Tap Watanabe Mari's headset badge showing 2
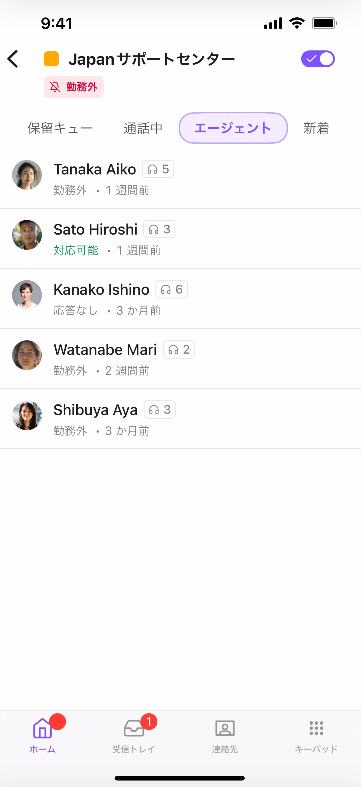The image size is (361, 787). (x=179, y=349)
